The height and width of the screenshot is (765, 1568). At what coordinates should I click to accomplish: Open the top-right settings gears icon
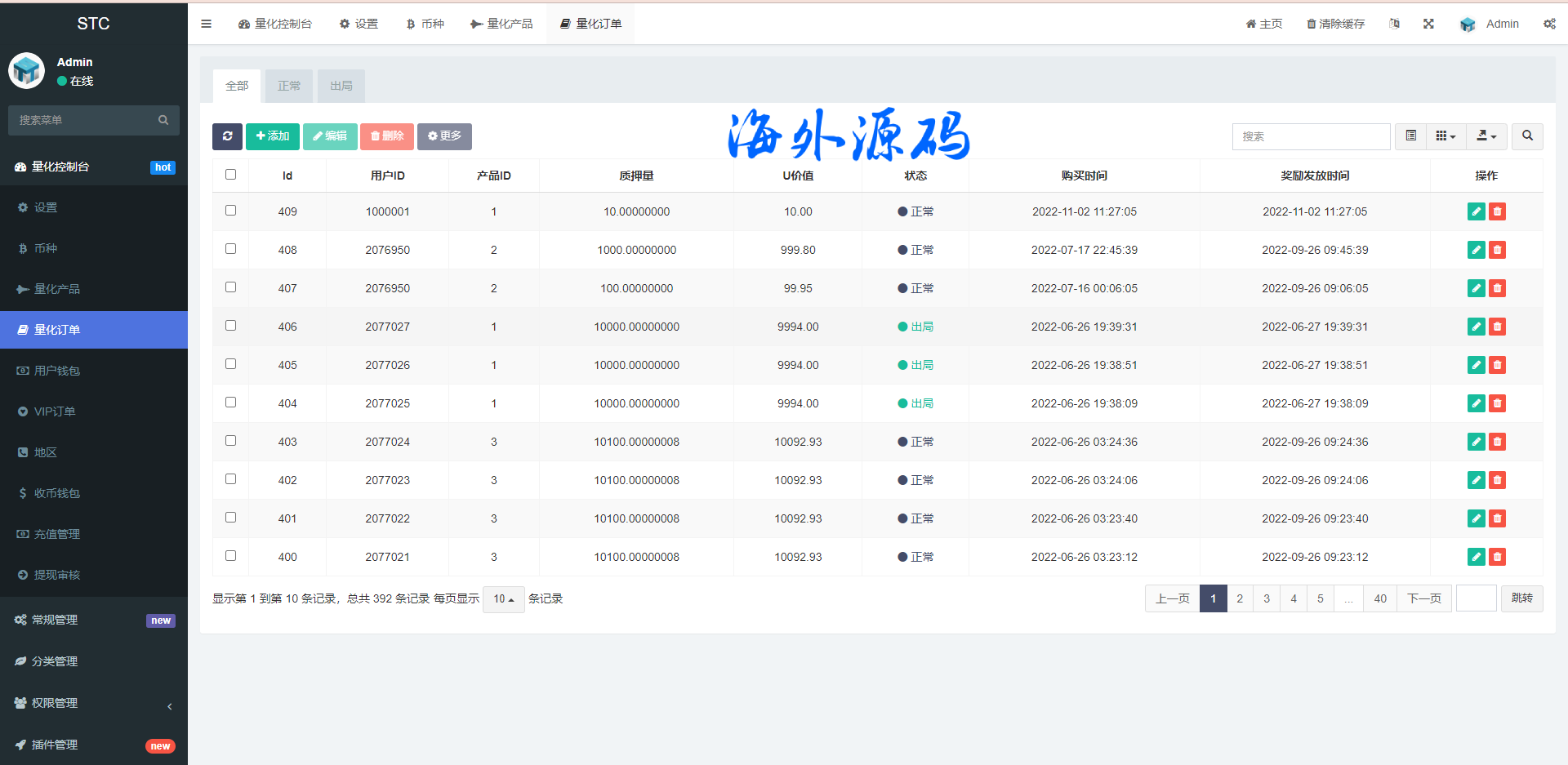click(x=1549, y=24)
